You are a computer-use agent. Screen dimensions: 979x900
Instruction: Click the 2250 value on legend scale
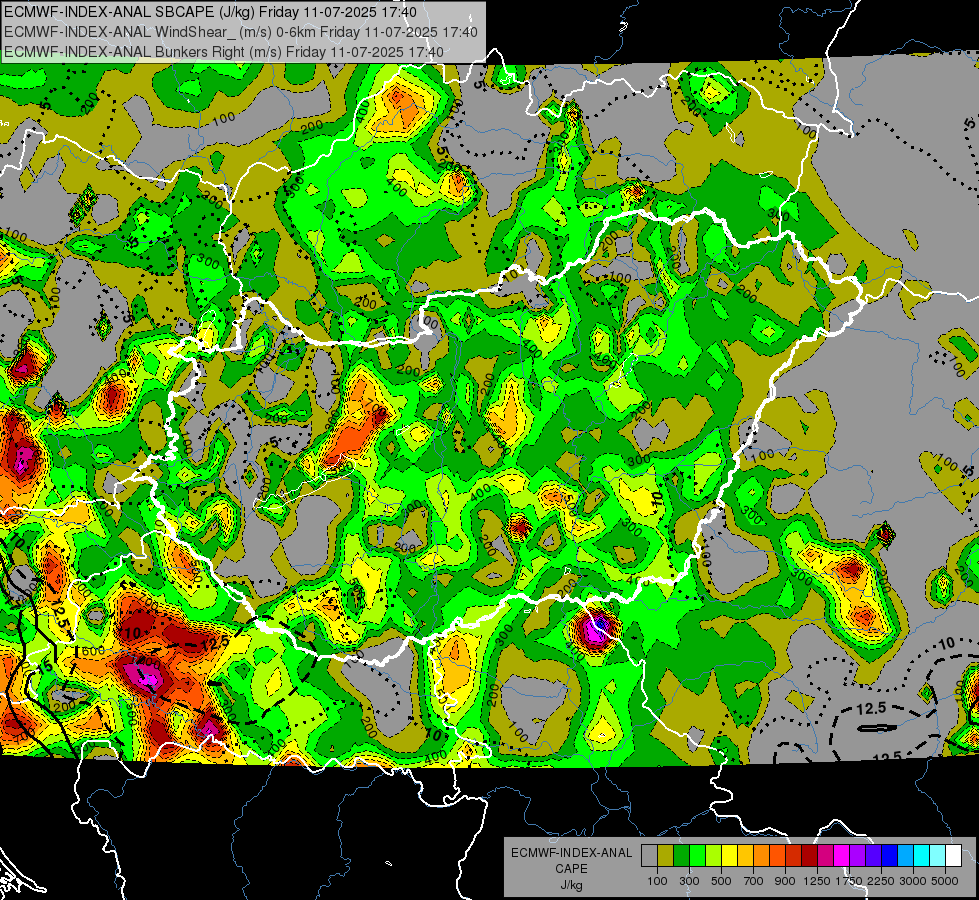coord(881,881)
